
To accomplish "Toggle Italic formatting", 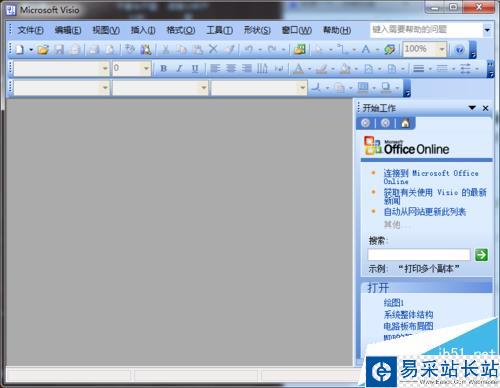I will [179, 69].
